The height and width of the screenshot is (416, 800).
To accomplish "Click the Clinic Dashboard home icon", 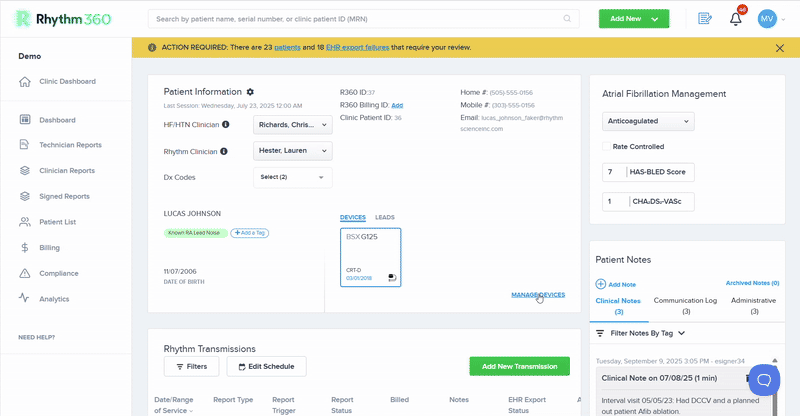I will (x=24, y=82).
